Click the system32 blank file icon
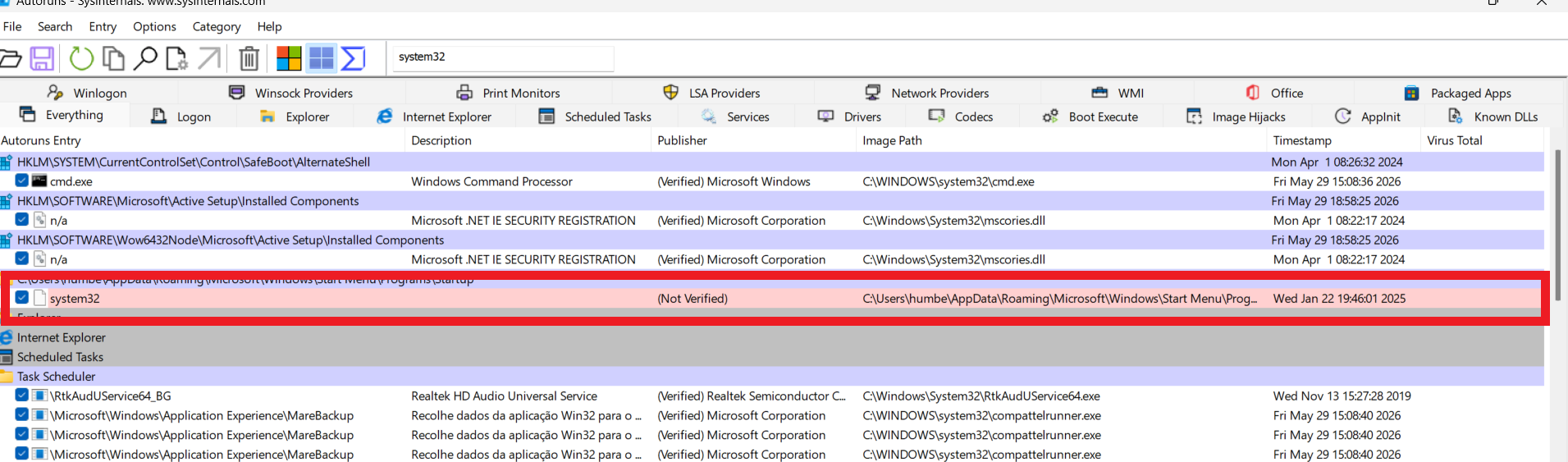This screenshot has width=1568, height=462. [39, 298]
